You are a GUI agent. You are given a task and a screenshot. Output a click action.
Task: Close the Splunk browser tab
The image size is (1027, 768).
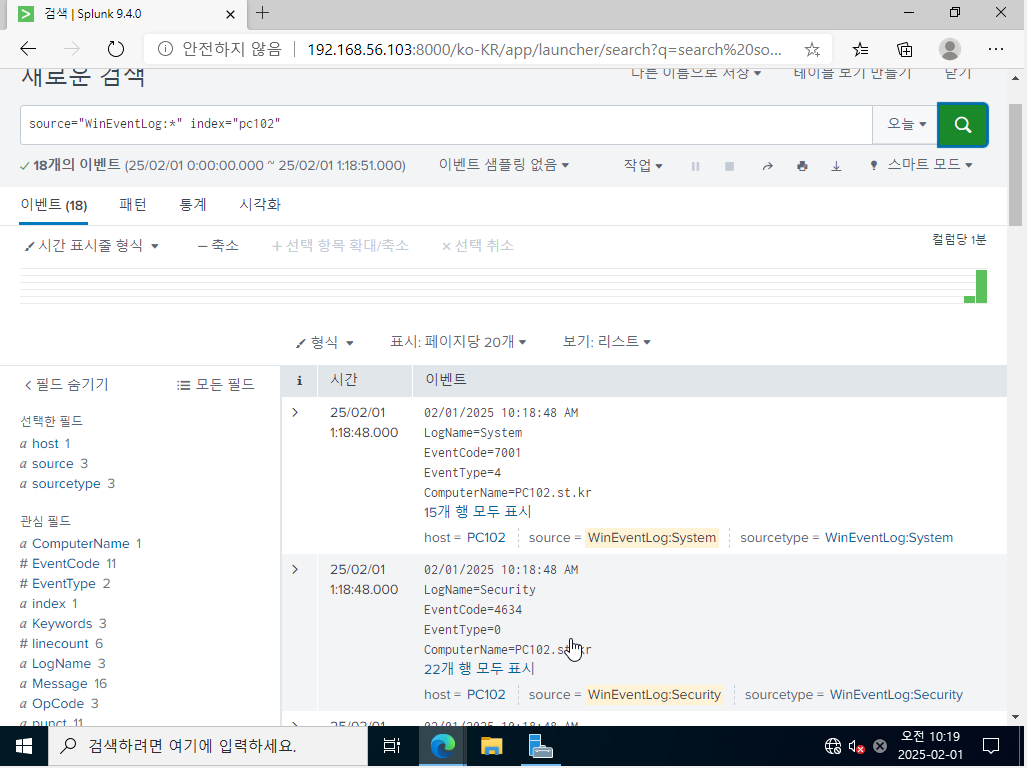(x=231, y=14)
